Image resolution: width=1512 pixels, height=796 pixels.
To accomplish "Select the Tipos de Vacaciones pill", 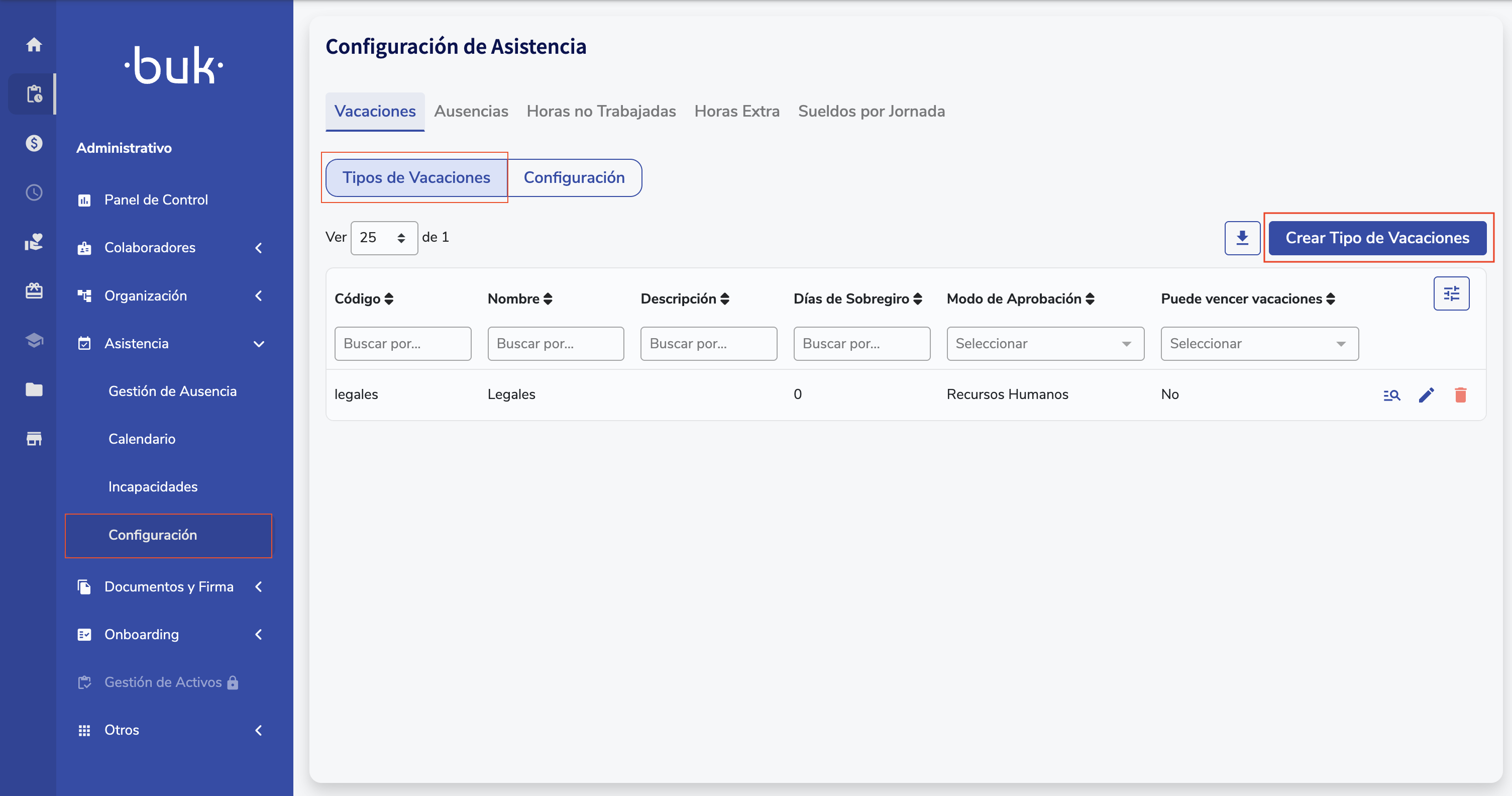I will pos(416,178).
